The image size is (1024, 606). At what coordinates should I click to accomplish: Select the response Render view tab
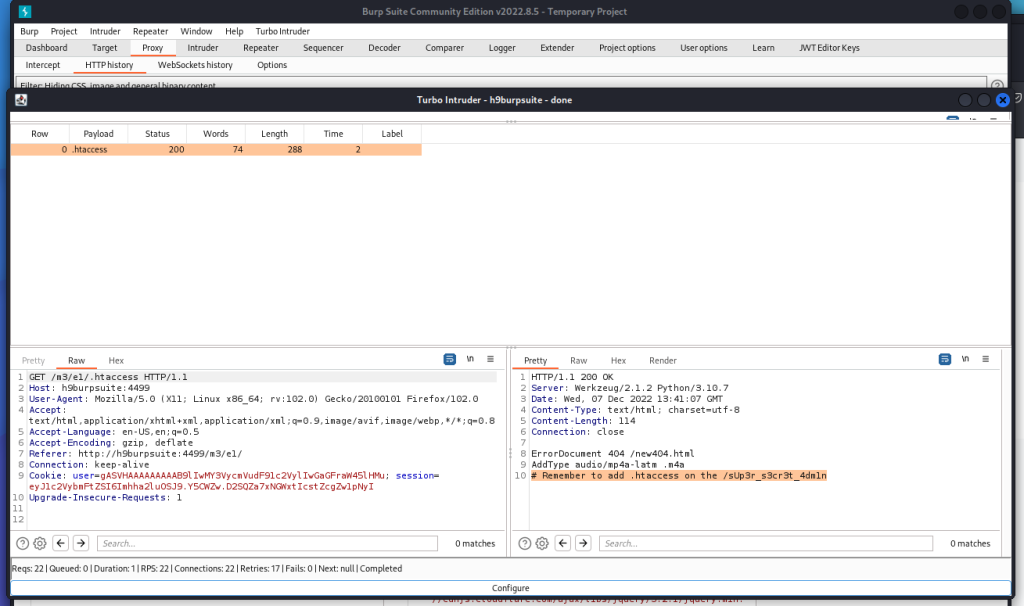(x=663, y=360)
